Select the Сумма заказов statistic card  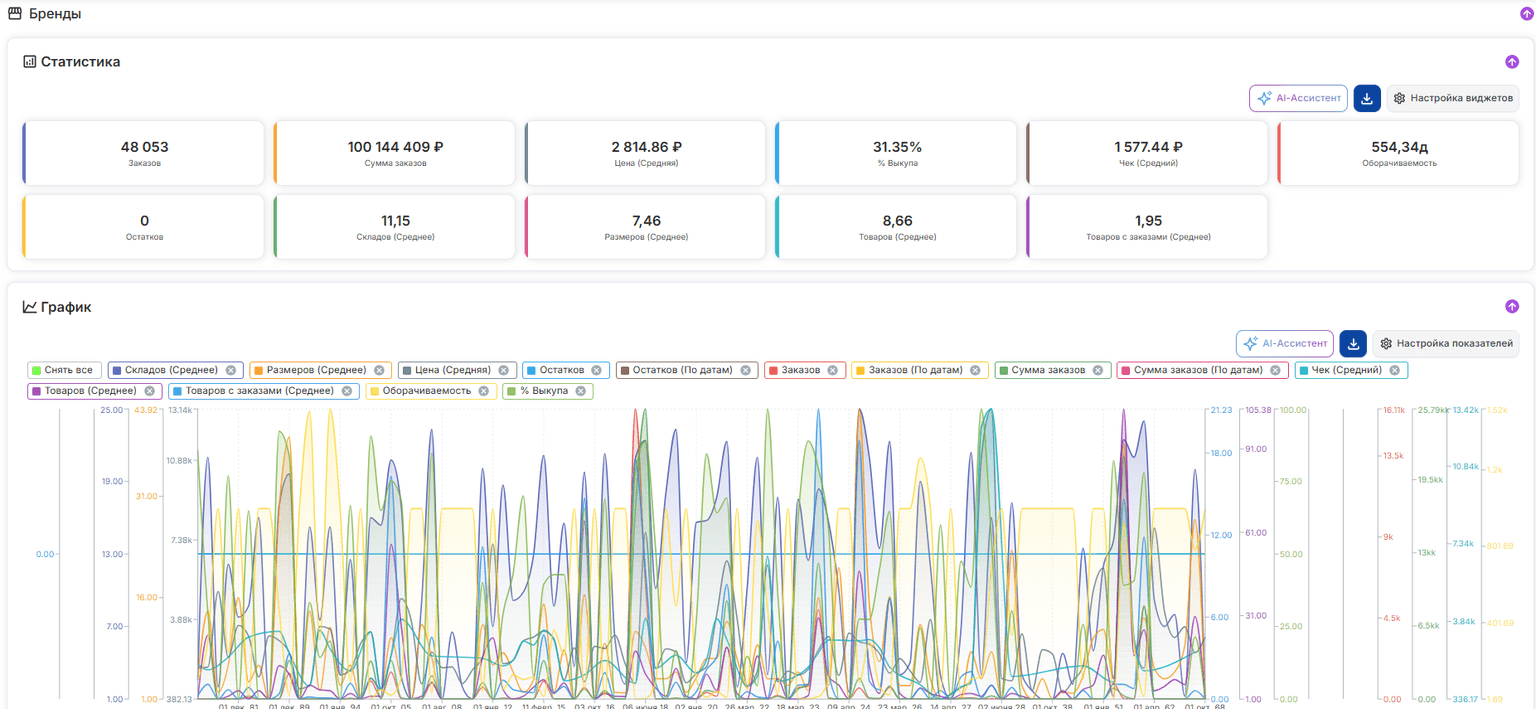pyautogui.click(x=395, y=153)
